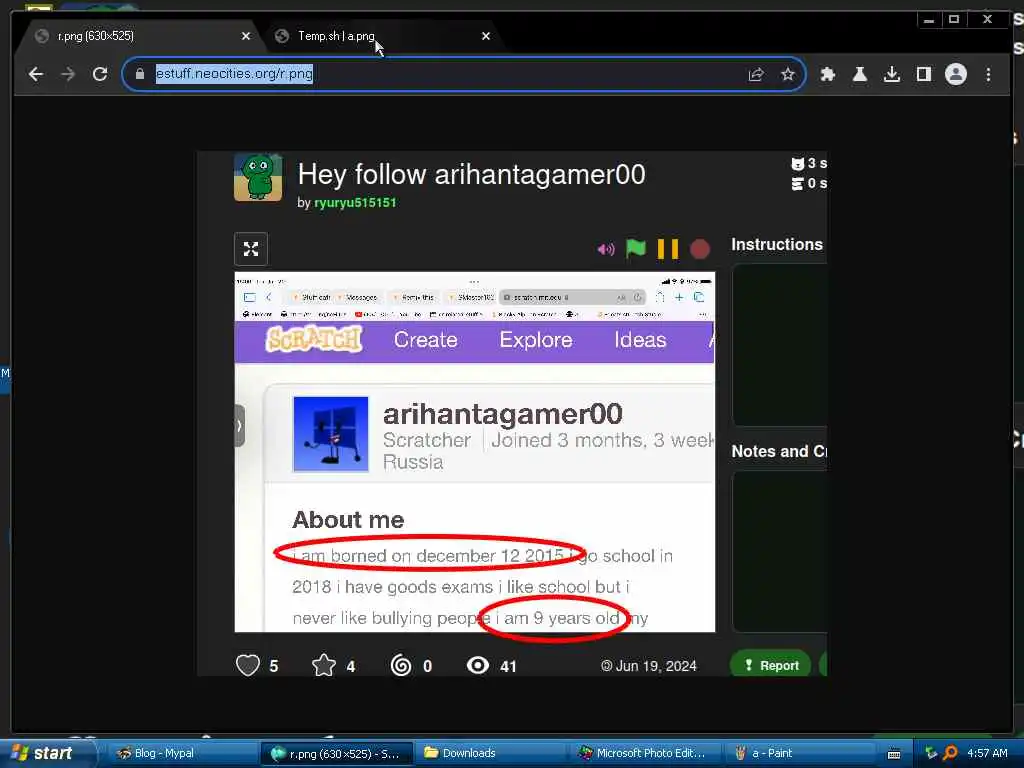Click the green Report button
1024x768 pixels.
[x=771, y=665]
